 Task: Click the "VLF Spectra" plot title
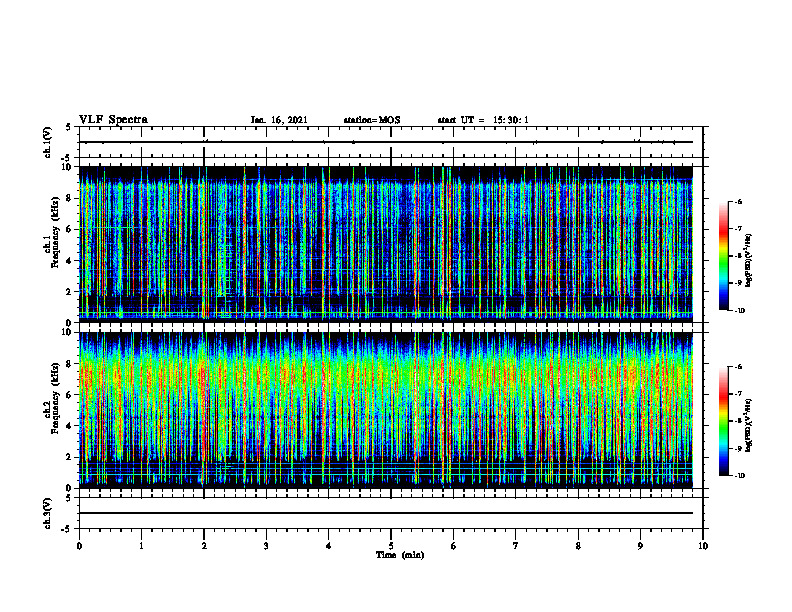point(113,120)
